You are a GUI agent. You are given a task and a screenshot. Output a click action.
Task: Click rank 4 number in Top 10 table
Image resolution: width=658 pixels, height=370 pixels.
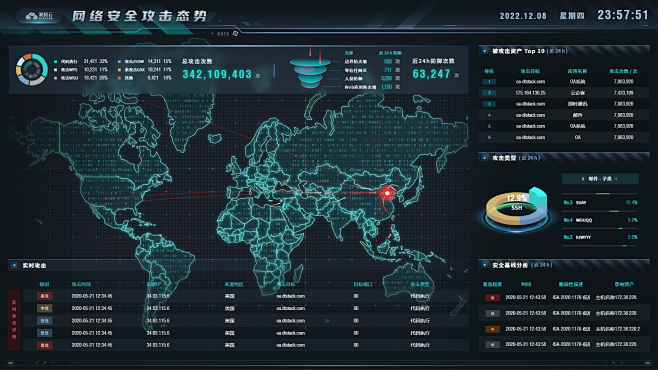coord(489,115)
